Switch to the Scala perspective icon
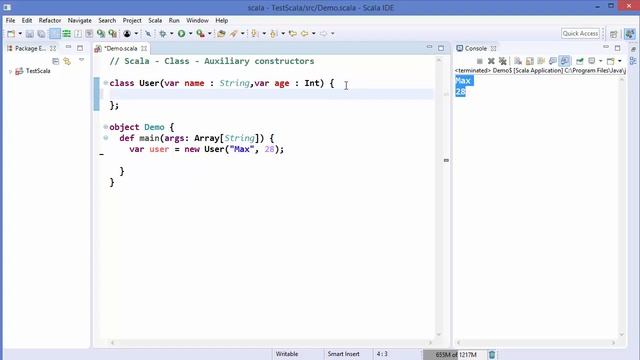640x360 pixels. (629, 34)
